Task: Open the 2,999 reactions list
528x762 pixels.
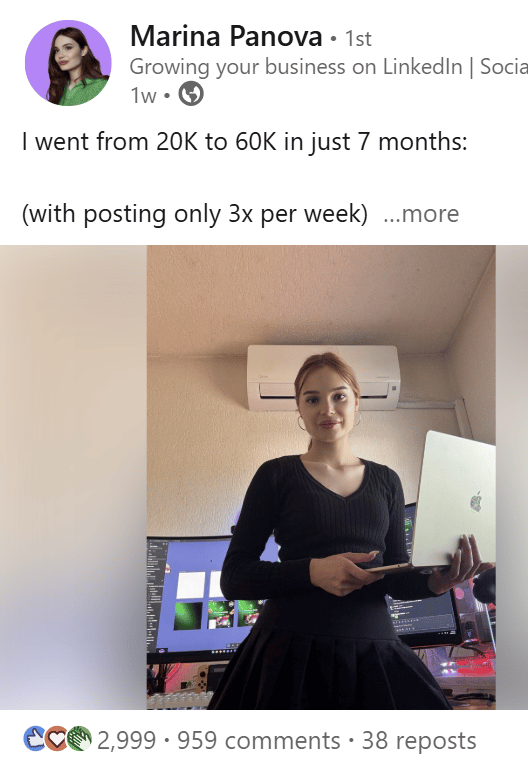Action: tap(126, 740)
